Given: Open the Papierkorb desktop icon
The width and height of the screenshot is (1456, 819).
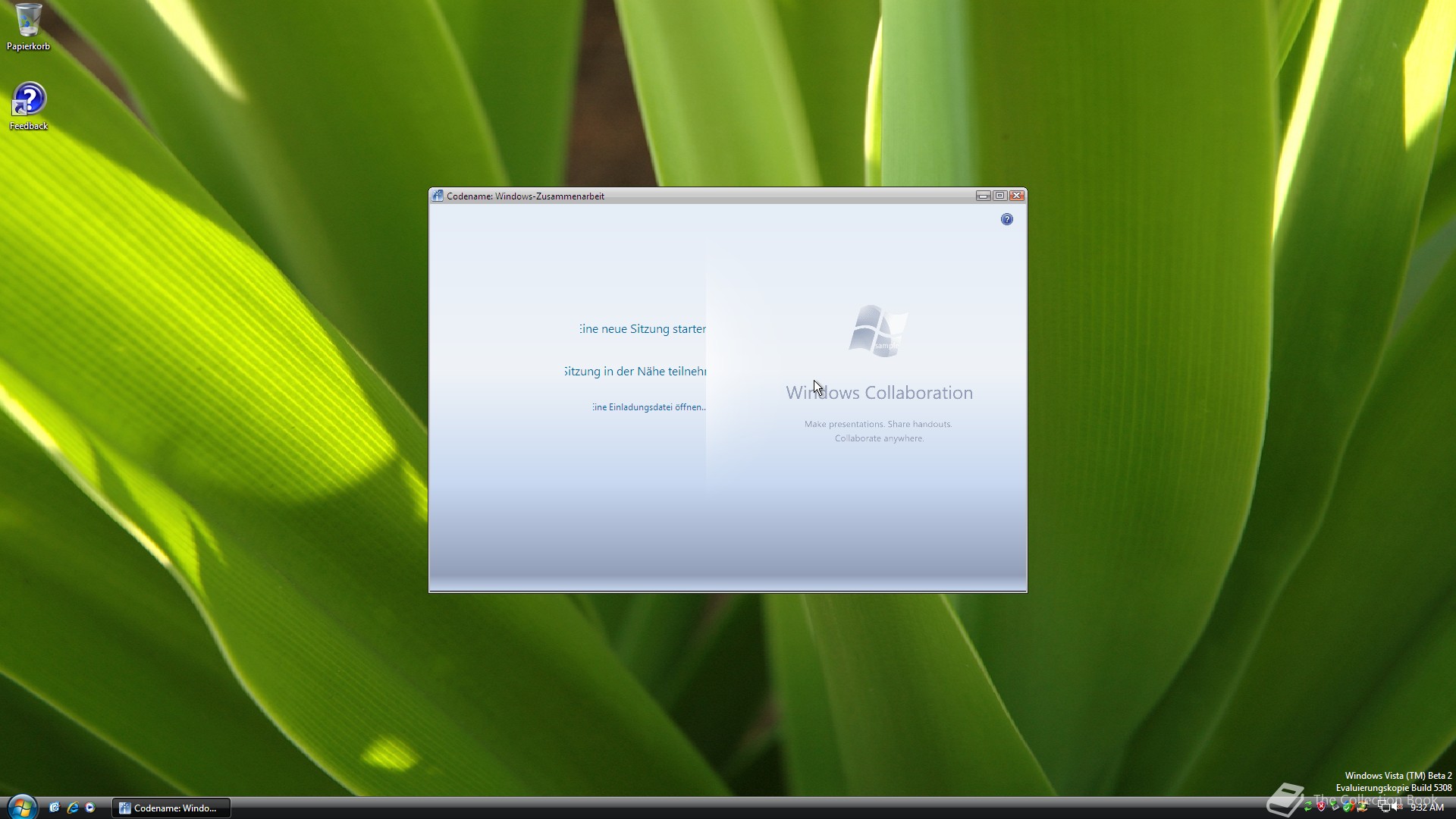Looking at the screenshot, I should pos(28,27).
